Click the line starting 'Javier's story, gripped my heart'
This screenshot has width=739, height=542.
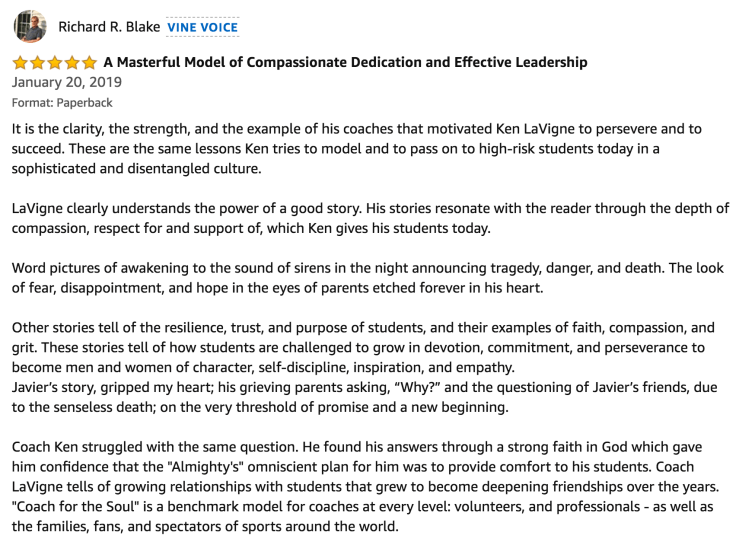(362, 396)
